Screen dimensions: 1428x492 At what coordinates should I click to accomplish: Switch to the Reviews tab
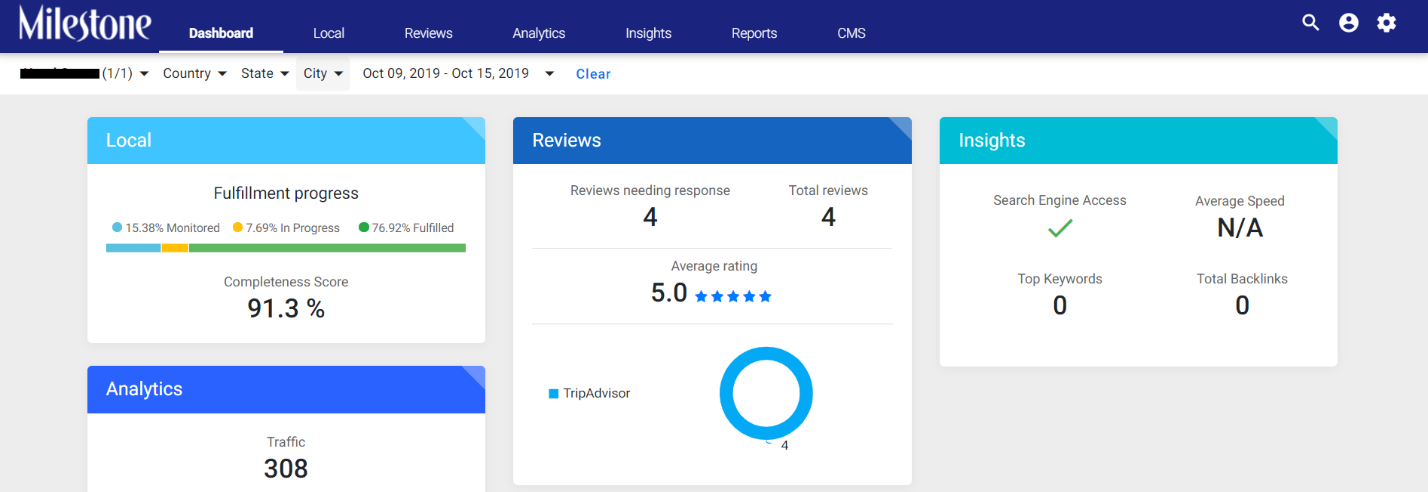(428, 33)
